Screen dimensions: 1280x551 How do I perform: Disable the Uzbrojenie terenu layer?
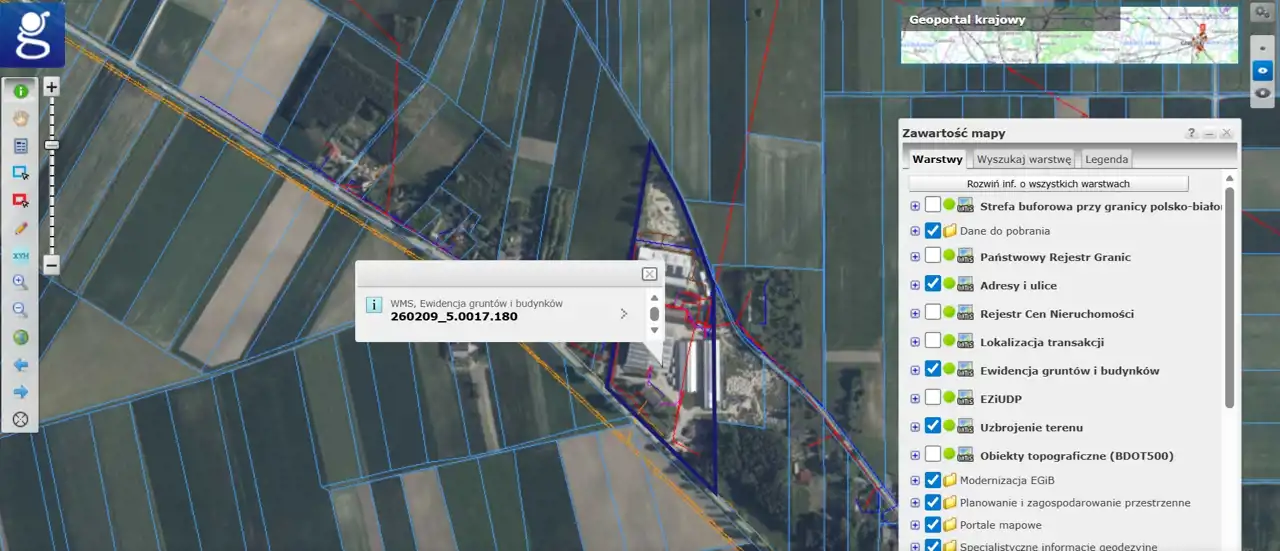932,426
